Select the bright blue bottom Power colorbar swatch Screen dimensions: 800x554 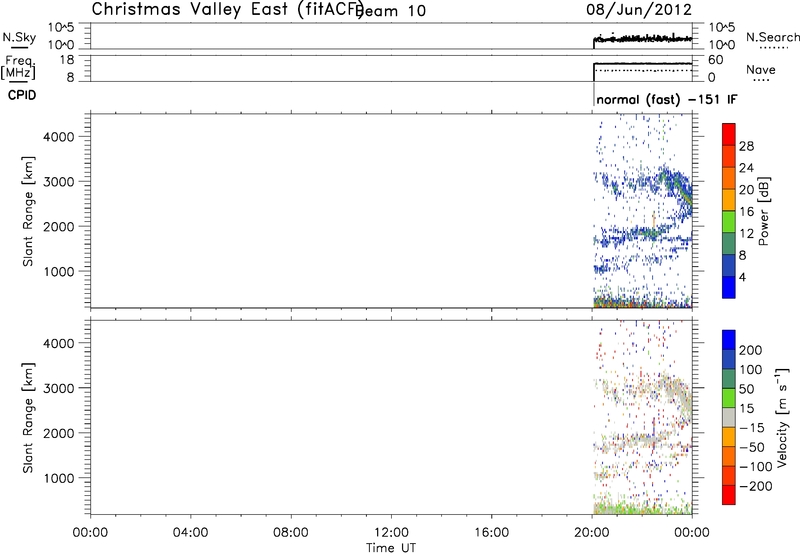coord(729,287)
